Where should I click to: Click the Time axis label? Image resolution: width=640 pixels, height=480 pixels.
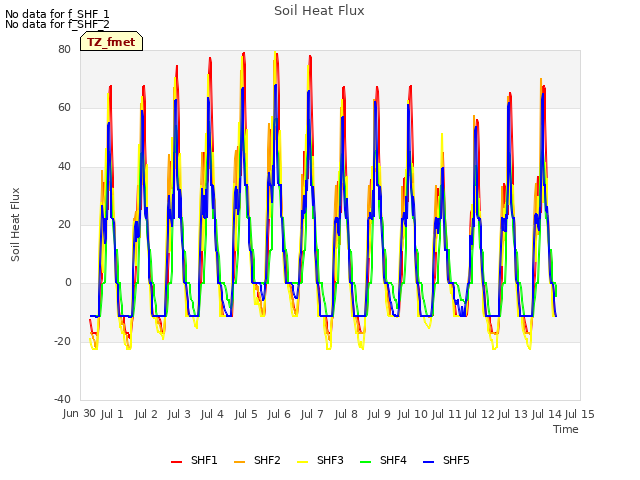(x=566, y=429)
